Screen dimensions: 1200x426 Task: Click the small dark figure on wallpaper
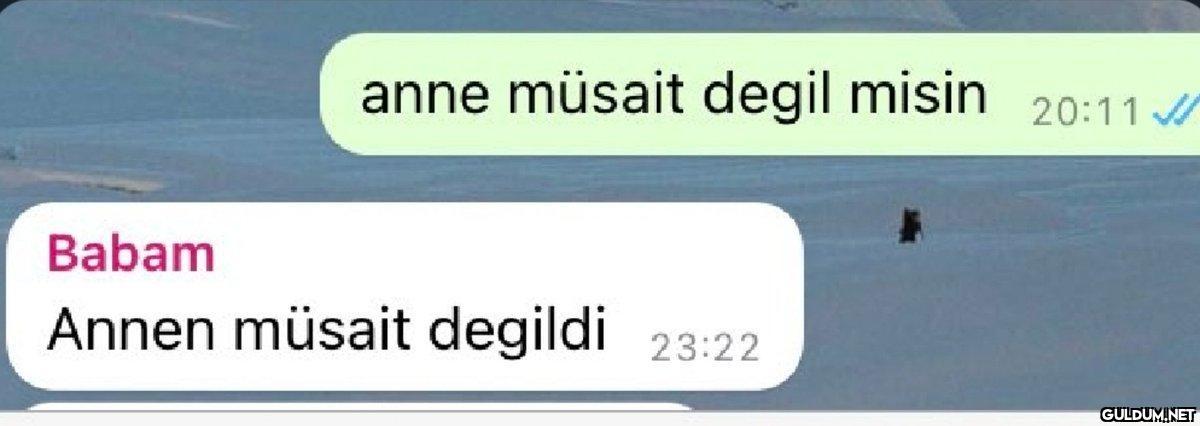point(909,225)
